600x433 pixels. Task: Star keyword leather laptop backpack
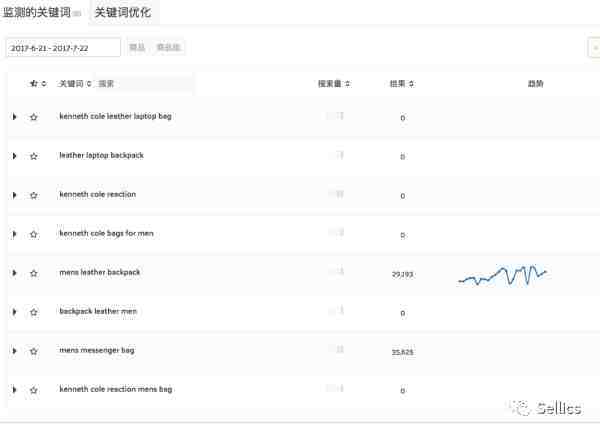pos(34,156)
